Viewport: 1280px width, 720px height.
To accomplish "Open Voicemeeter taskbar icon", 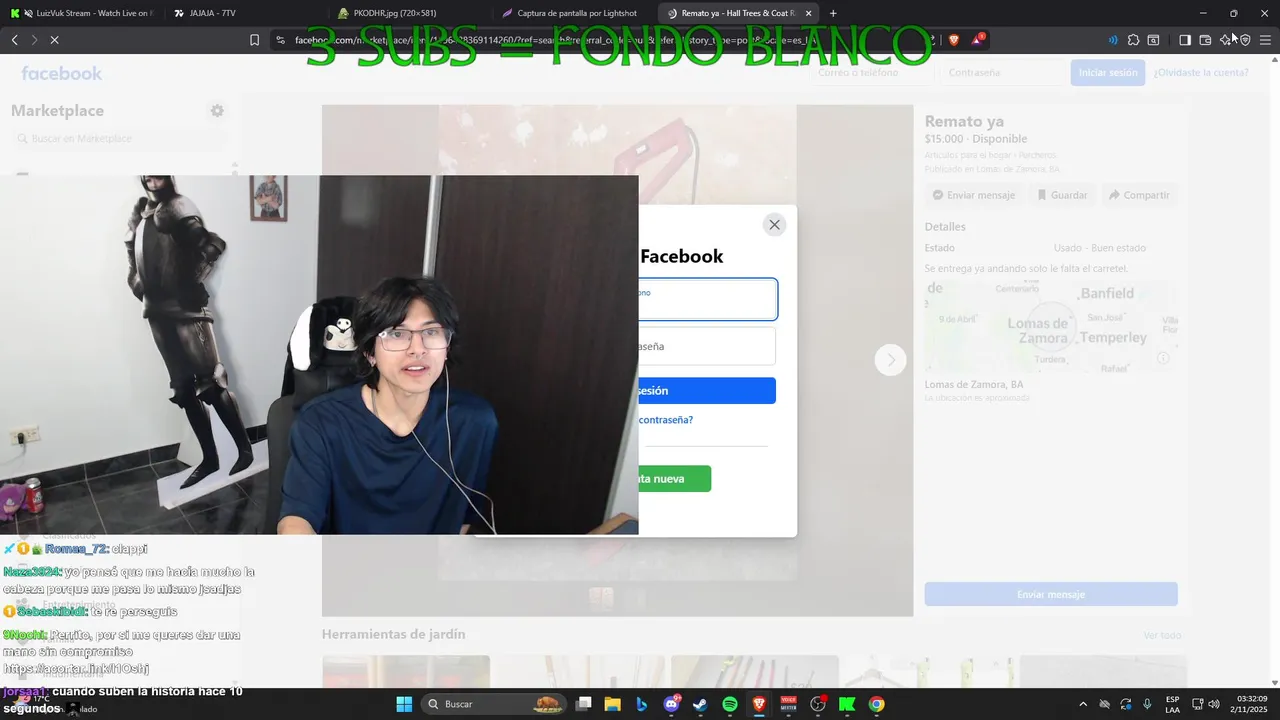I will (x=788, y=704).
